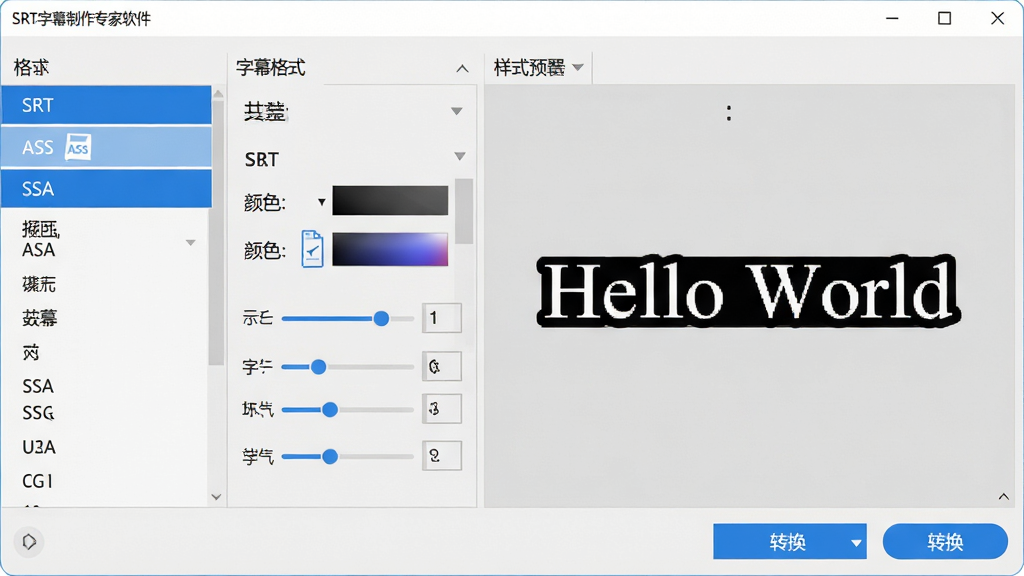Click the first slider with value 1

coord(347,319)
